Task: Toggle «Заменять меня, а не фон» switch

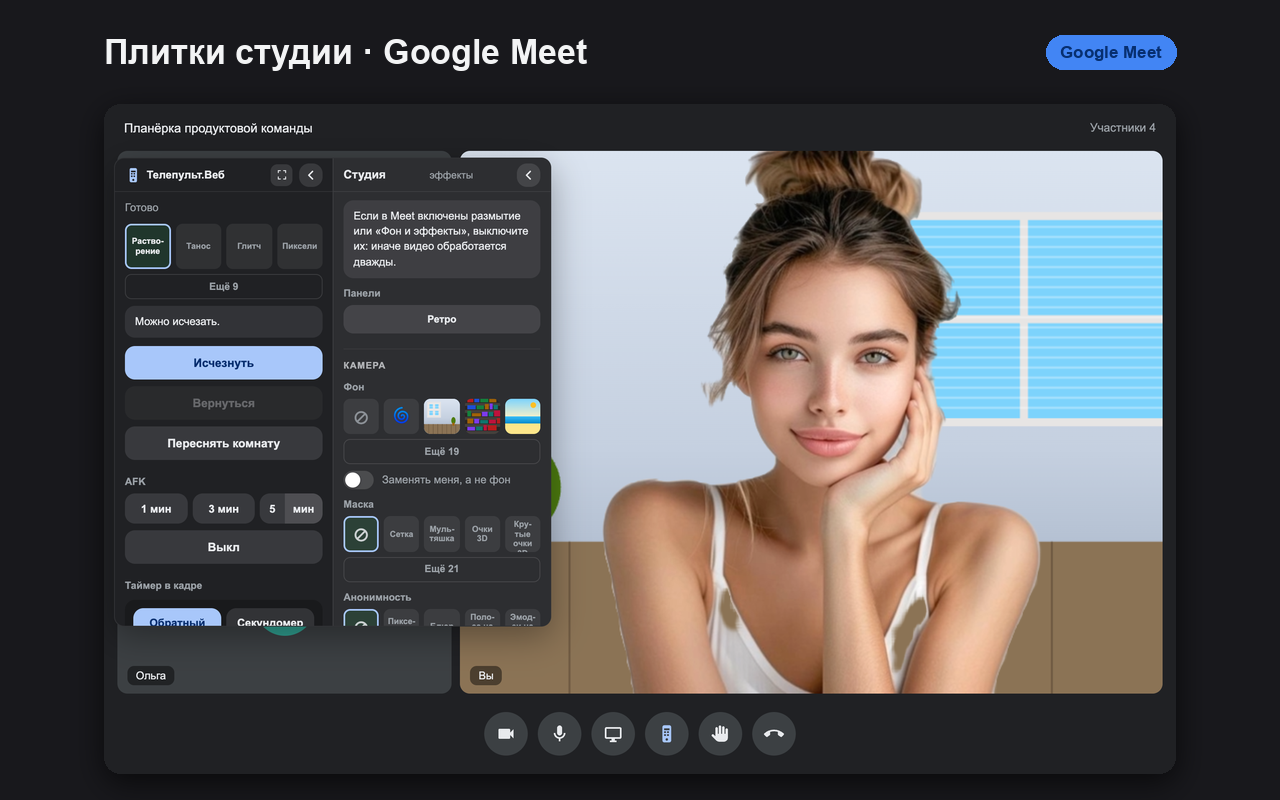Action: (x=358, y=480)
